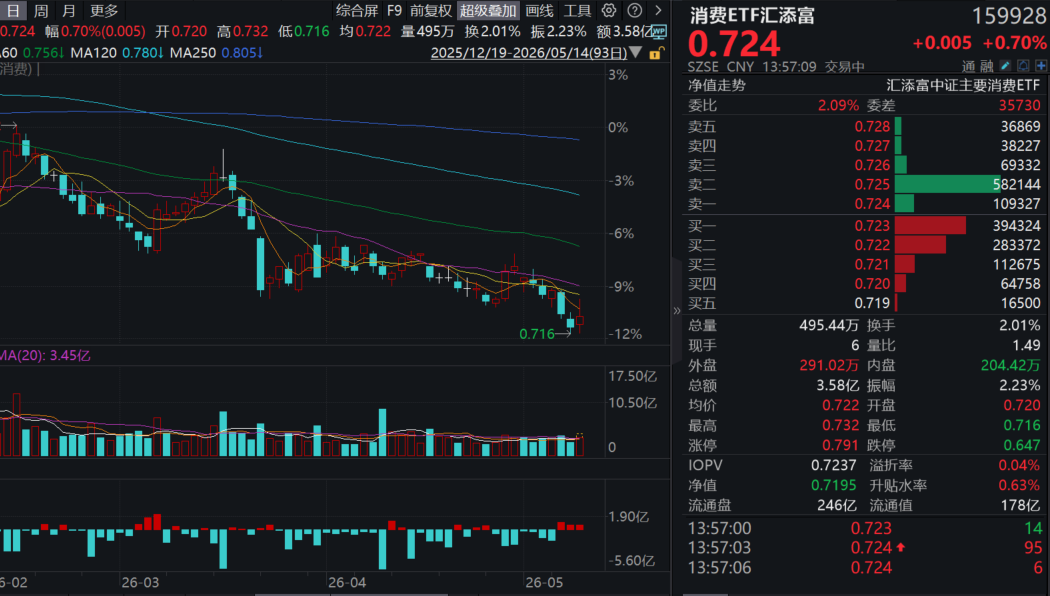Click the 委比 value 2.09%
Image resolution: width=1050 pixels, height=596 pixels.
(x=838, y=105)
